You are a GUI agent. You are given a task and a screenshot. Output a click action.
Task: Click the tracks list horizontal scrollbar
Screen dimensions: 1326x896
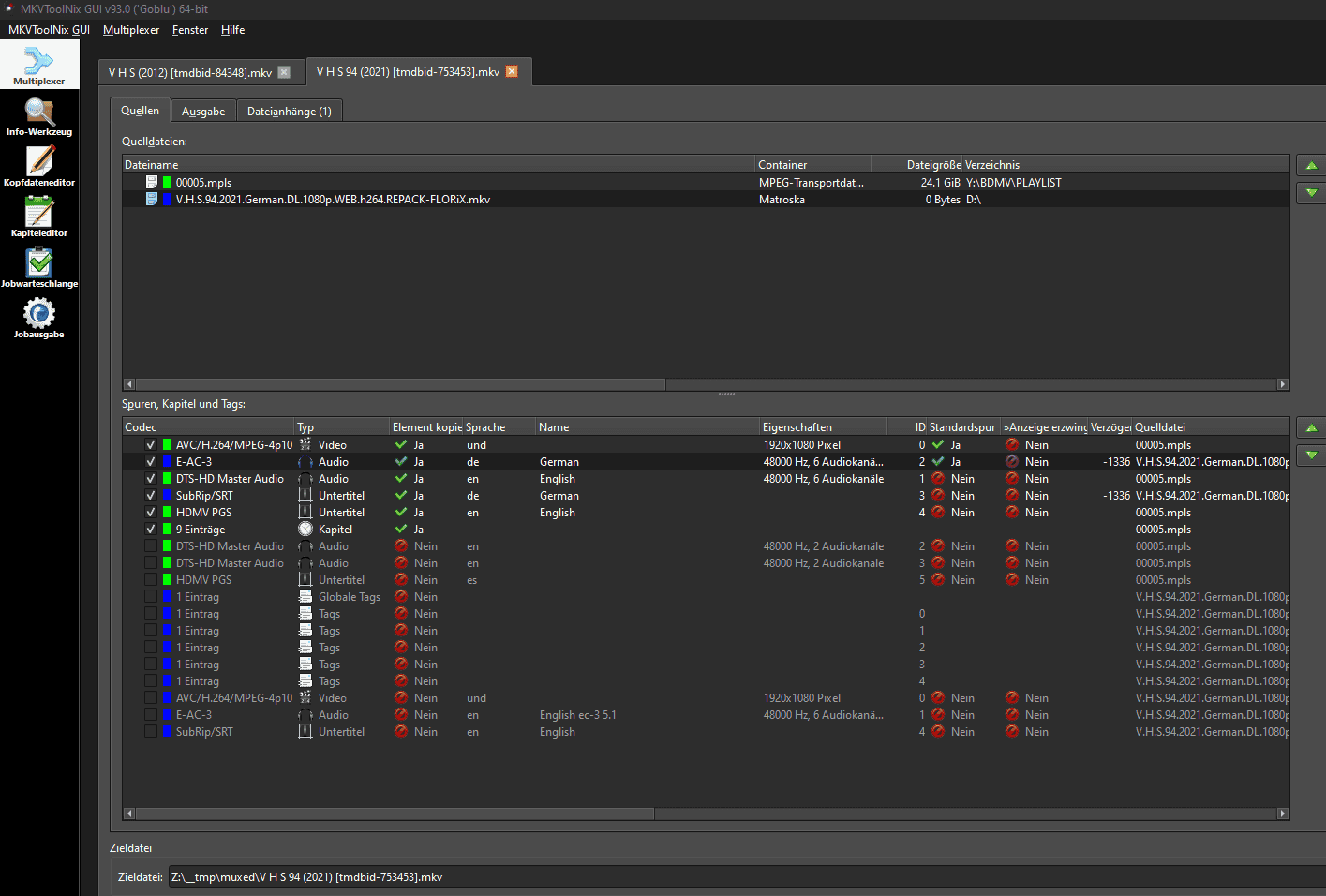[x=394, y=814]
